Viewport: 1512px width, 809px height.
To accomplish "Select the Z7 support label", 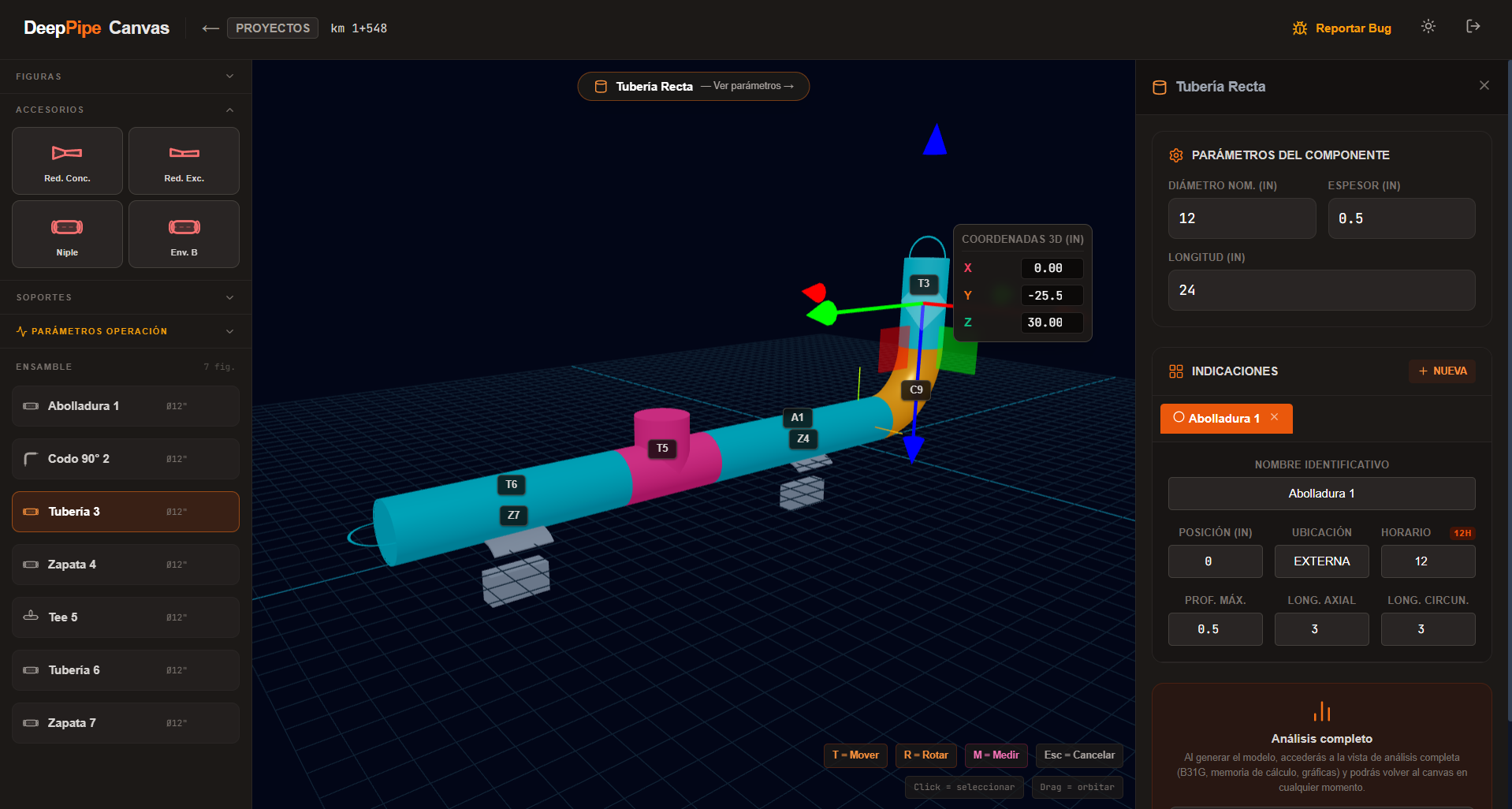I will pos(513,515).
